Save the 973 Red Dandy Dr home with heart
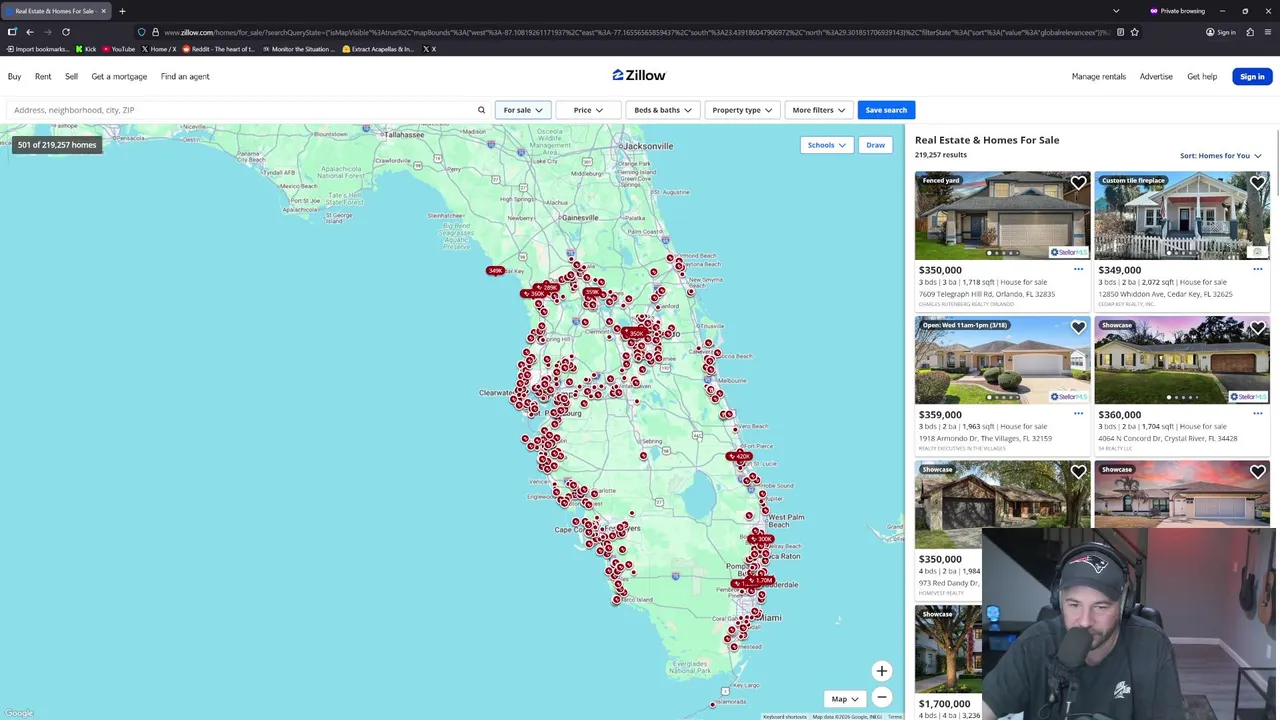Image resolution: width=1280 pixels, height=720 pixels. [1078, 472]
